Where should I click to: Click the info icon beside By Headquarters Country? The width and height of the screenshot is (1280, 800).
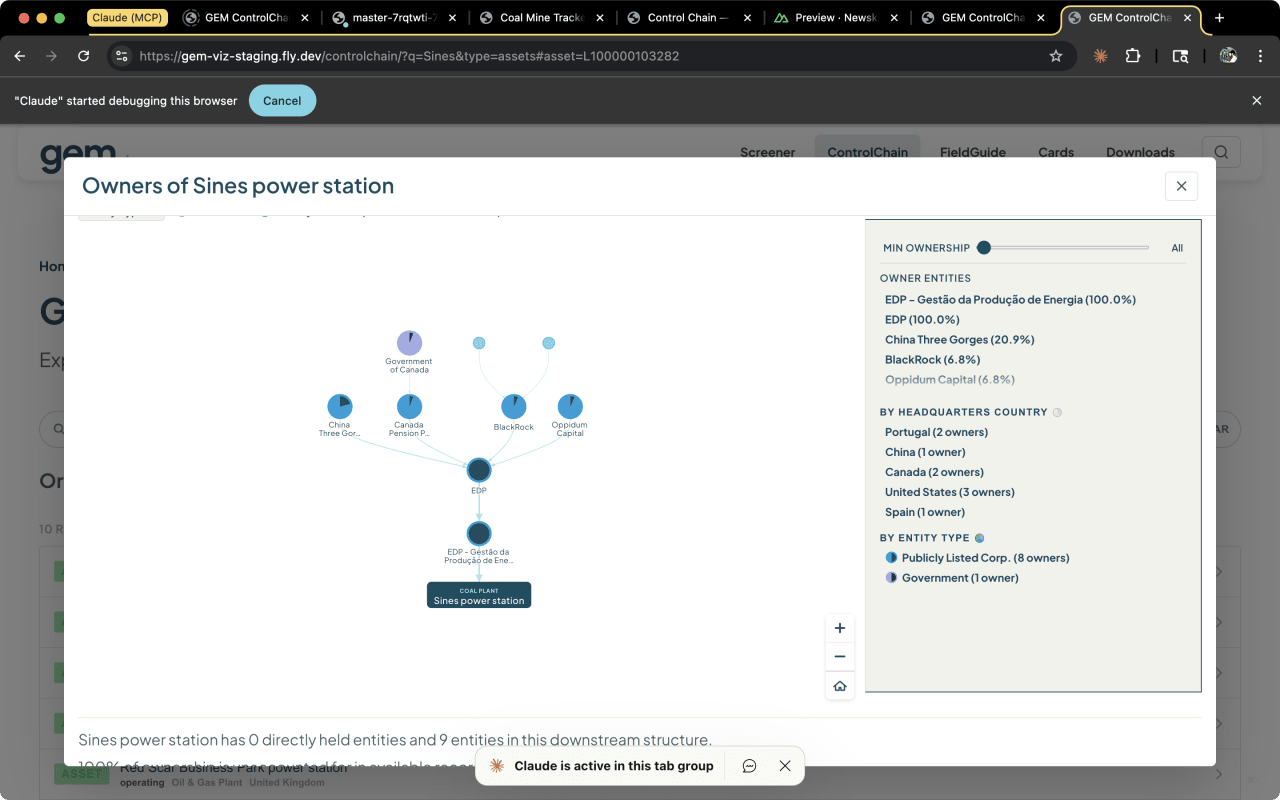(x=1058, y=412)
